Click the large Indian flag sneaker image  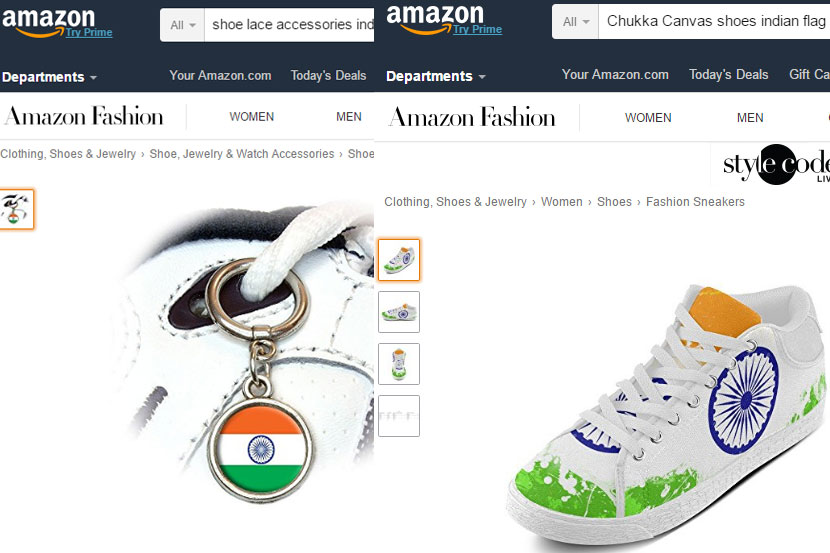point(667,415)
